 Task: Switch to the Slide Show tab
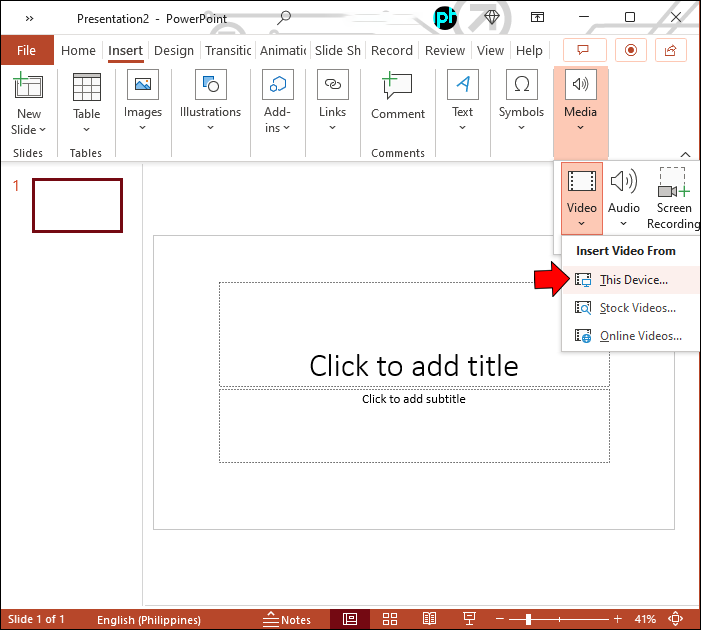338,50
